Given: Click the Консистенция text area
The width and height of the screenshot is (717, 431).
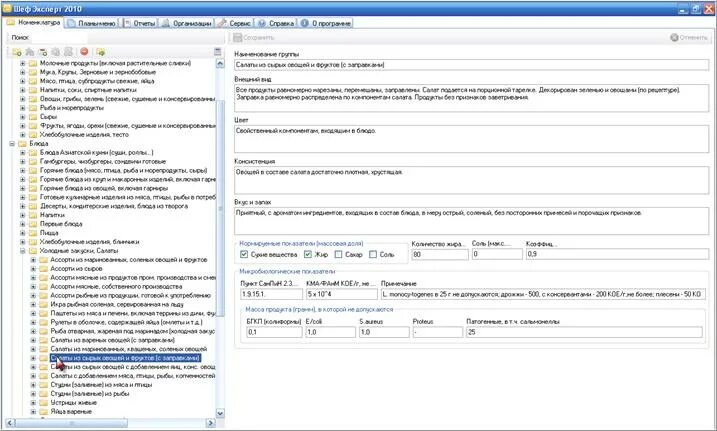Looking at the screenshot, I should click(x=471, y=180).
